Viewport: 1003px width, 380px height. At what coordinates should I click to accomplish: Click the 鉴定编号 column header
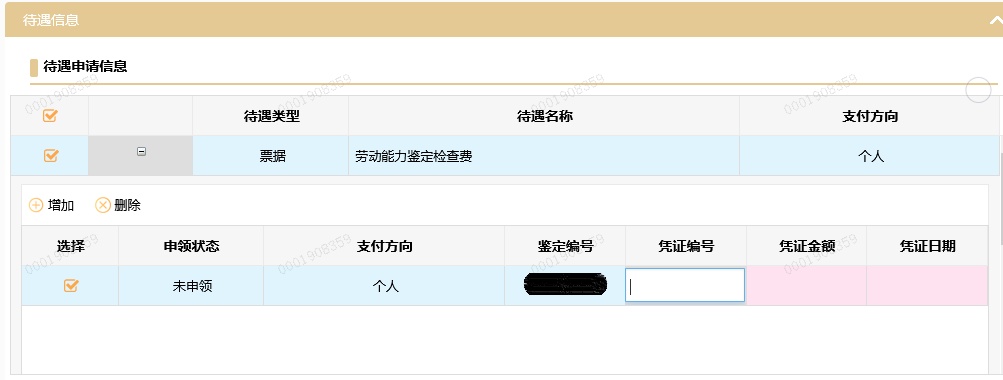(565, 246)
